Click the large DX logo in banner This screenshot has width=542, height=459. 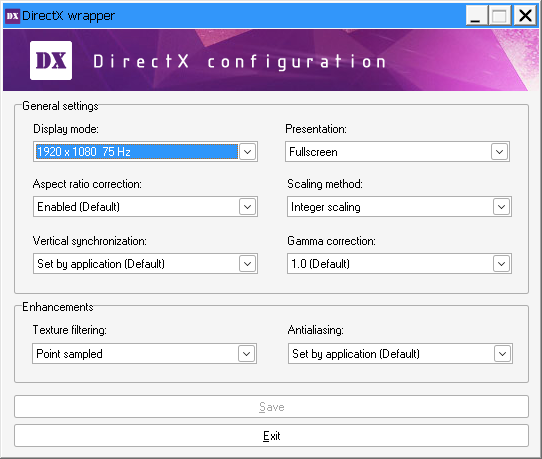point(51,60)
